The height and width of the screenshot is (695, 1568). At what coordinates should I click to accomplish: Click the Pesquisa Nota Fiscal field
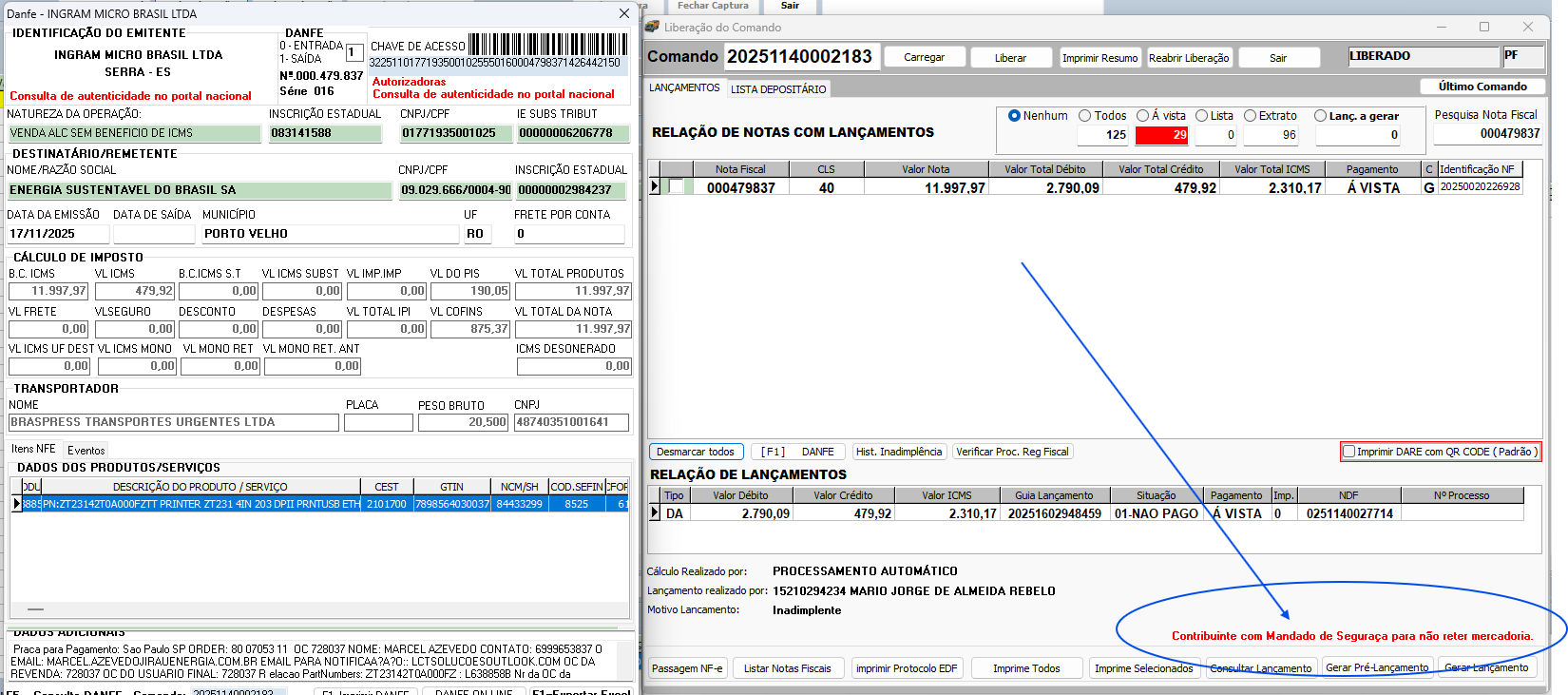click(1487, 134)
